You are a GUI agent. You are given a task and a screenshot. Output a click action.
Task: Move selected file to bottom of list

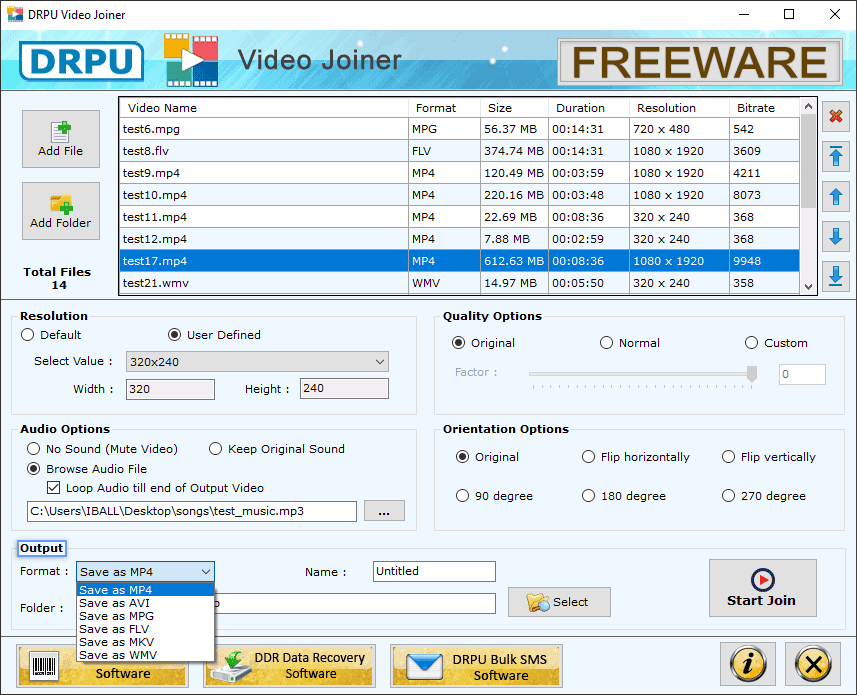tap(836, 276)
